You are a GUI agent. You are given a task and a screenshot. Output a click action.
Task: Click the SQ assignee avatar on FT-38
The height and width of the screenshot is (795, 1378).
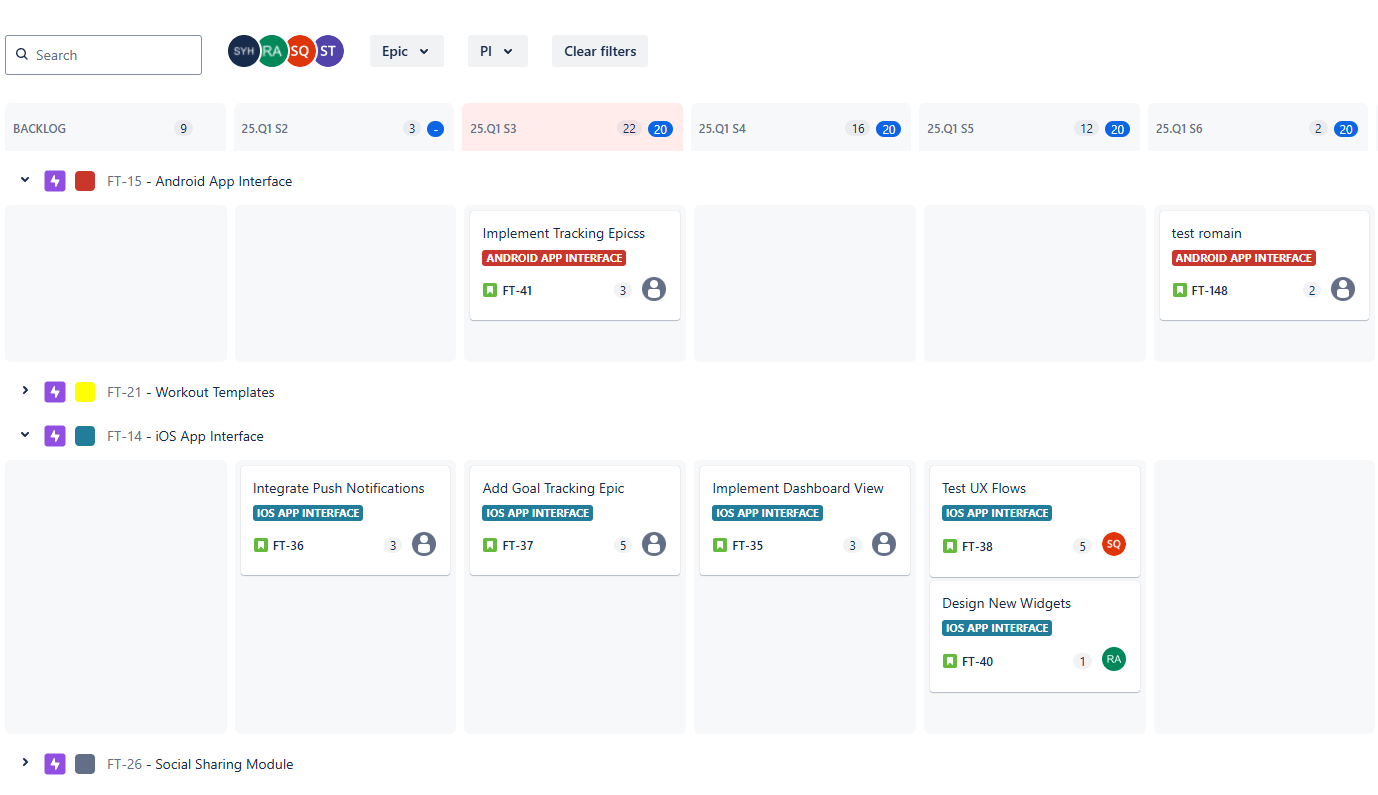coord(1113,544)
